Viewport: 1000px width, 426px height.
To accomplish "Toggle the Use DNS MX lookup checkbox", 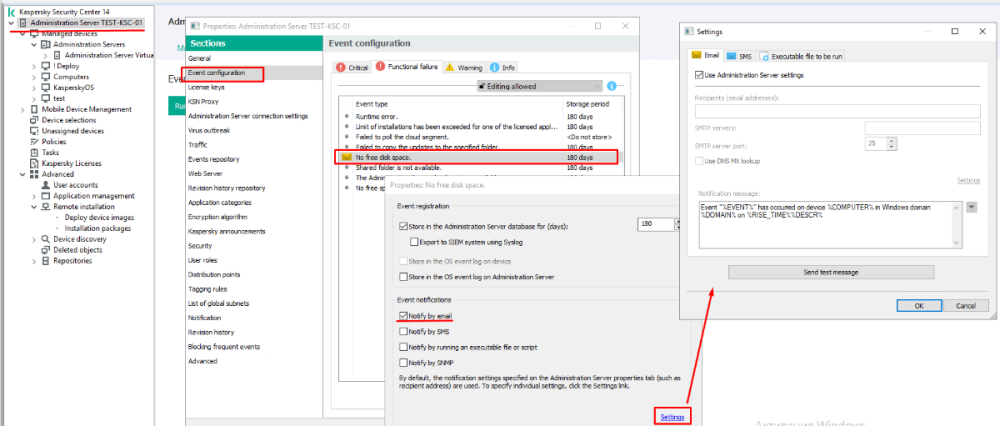I will (x=700, y=161).
